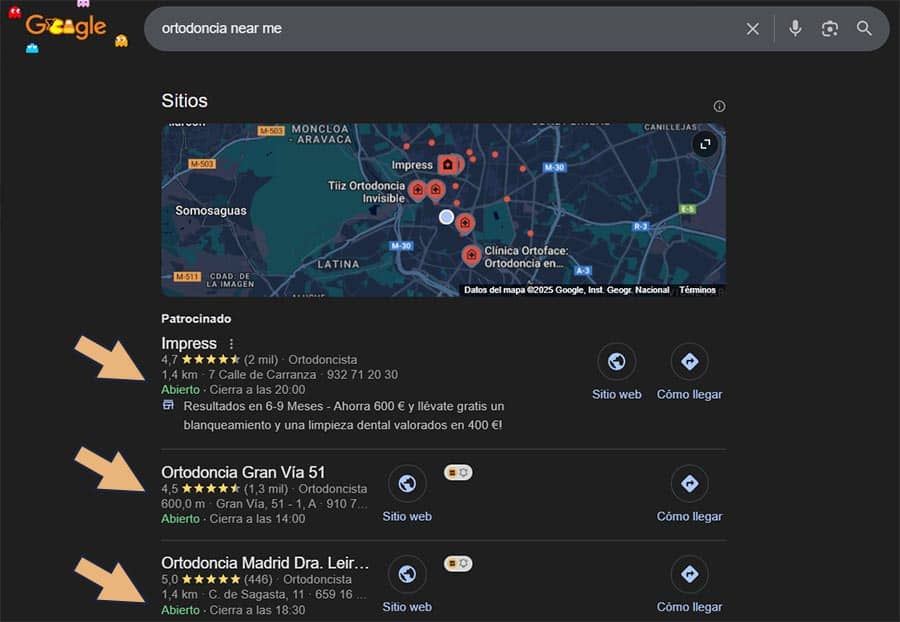The height and width of the screenshot is (622, 900).
Task: Open Impress website via the globe icon
Action: [616, 361]
